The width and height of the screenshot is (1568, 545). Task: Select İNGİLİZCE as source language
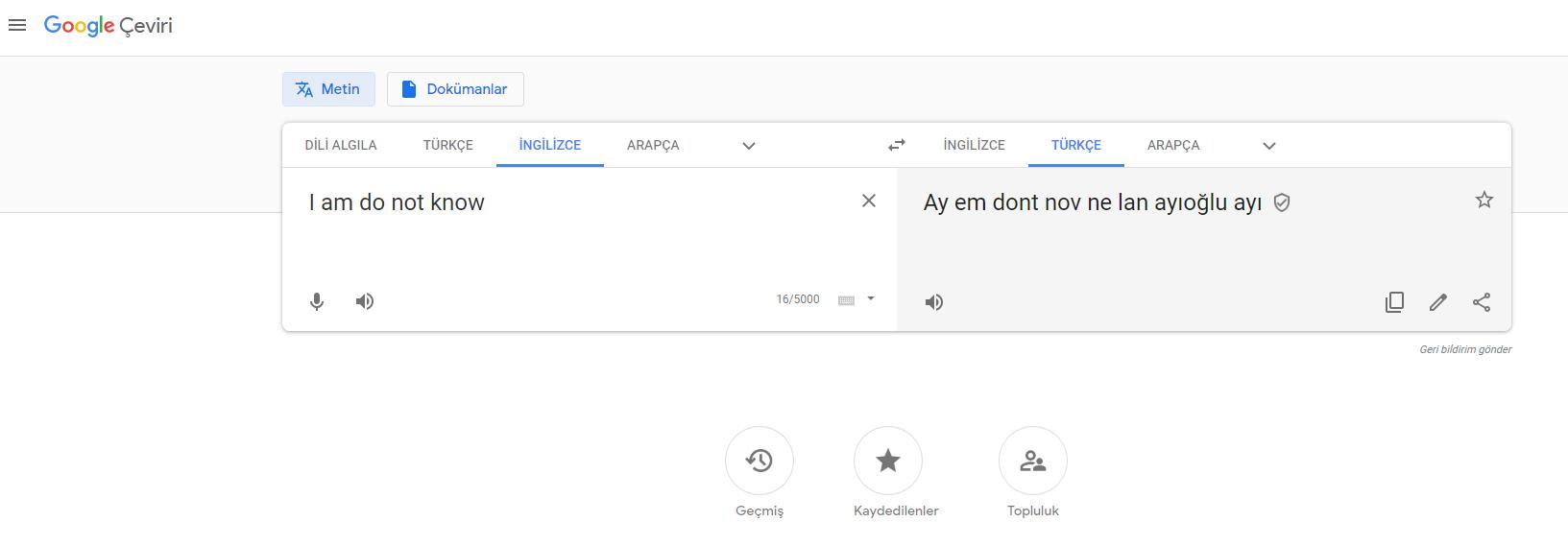pyautogui.click(x=550, y=146)
